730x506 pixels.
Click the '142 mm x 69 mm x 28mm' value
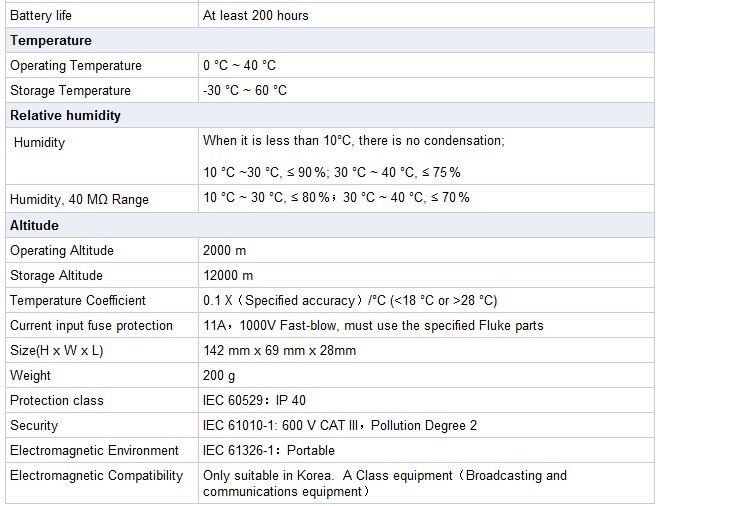coord(279,351)
